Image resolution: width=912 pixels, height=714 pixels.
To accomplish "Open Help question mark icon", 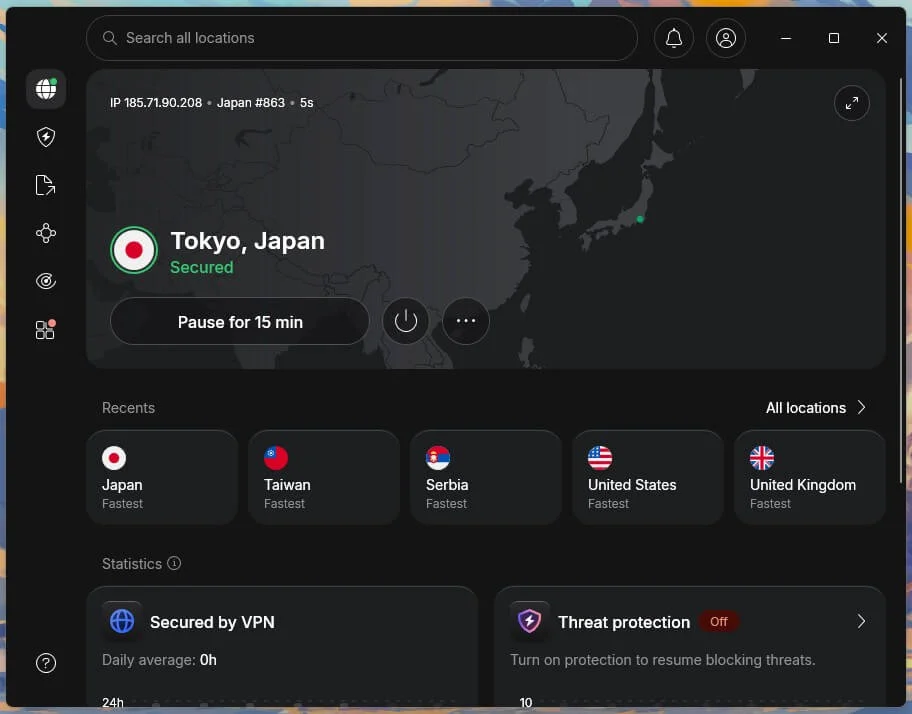I will point(46,663).
